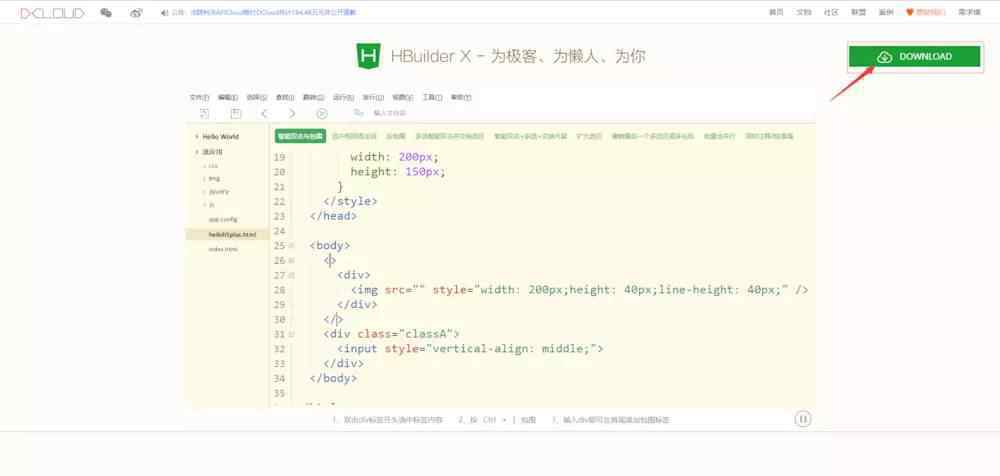The width and height of the screenshot is (1000, 476).
Task: Click the orange heart 赞助我们 link
Action: [x=925, y=12]
